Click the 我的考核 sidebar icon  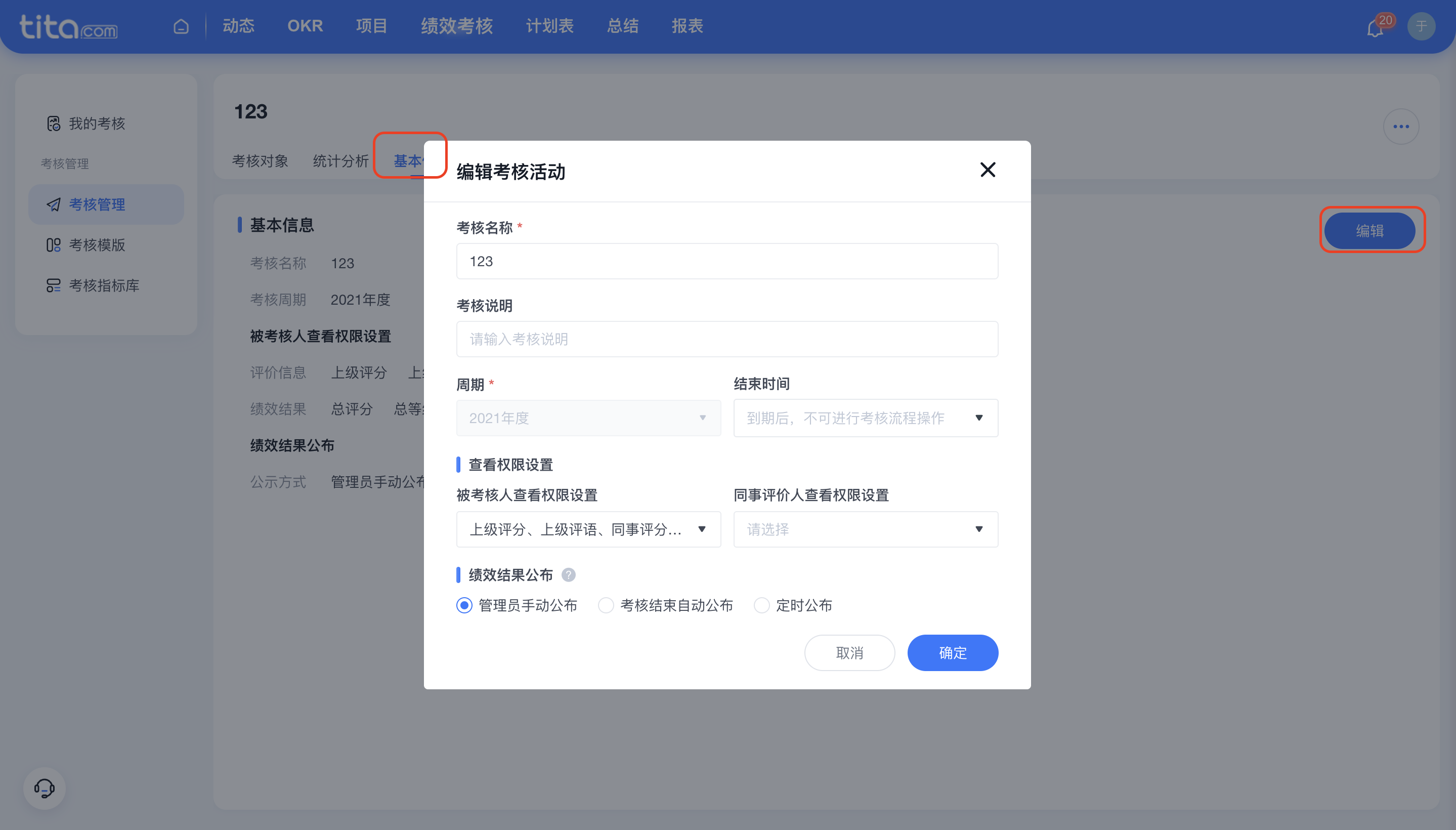[x=54, y=123]
